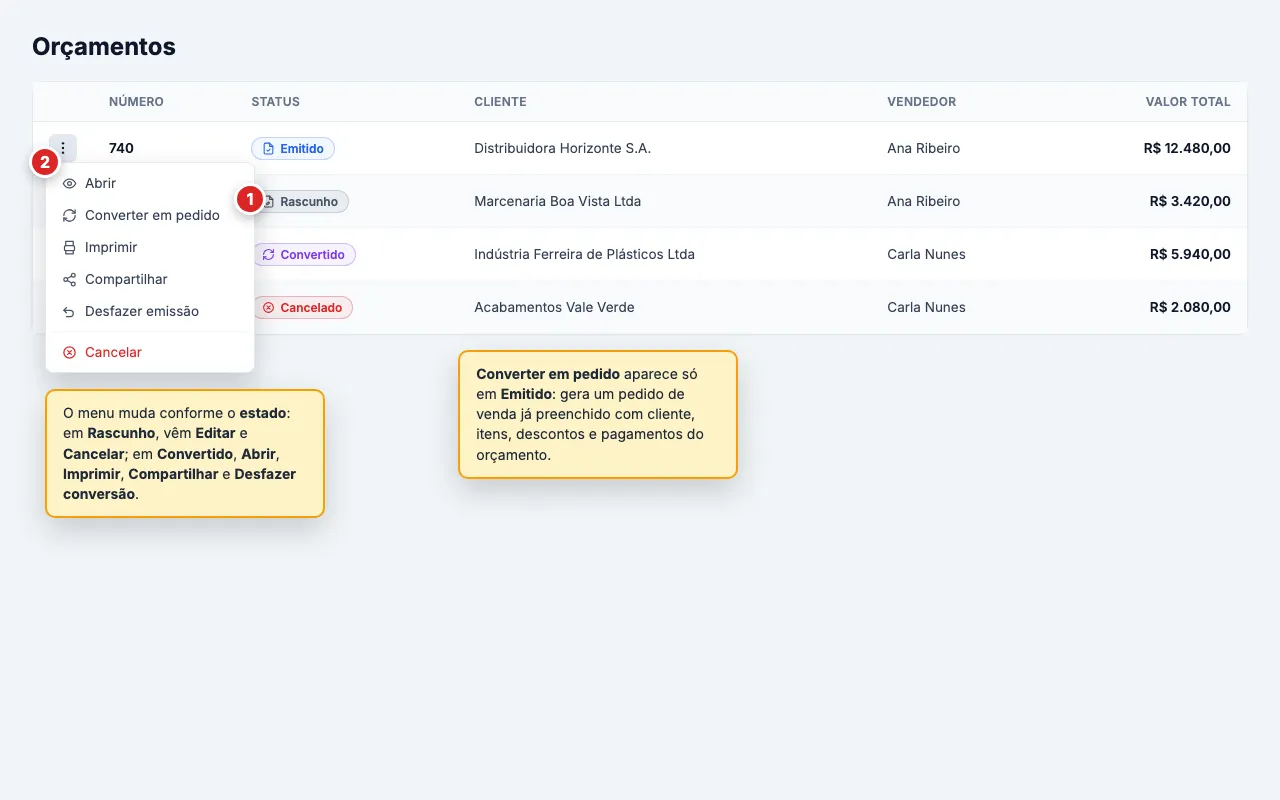The width and height of the screenshot is (1280, 800).
Task: Click the Cancelado status badge
Action: [x=302, y=307]
